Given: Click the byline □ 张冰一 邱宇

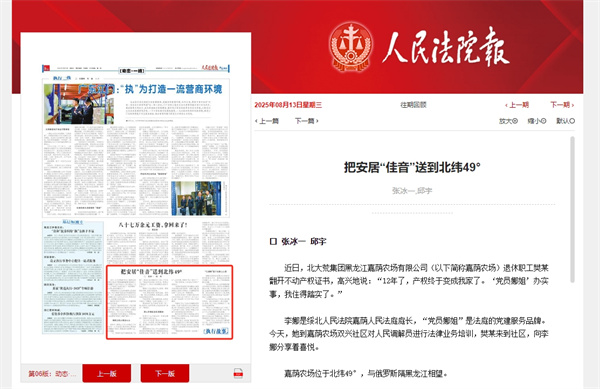Looking at the screenshot, I should (x=298, y=241).
